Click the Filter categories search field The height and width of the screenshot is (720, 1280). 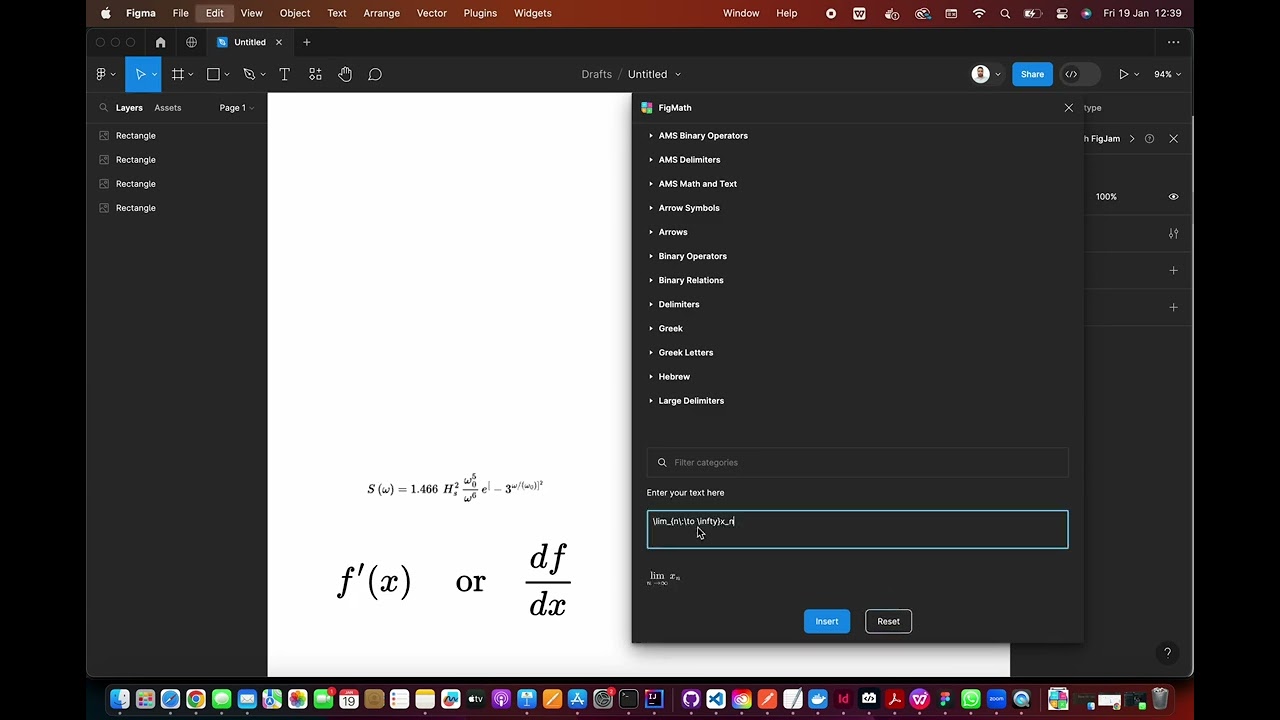[x=857, y=462]
